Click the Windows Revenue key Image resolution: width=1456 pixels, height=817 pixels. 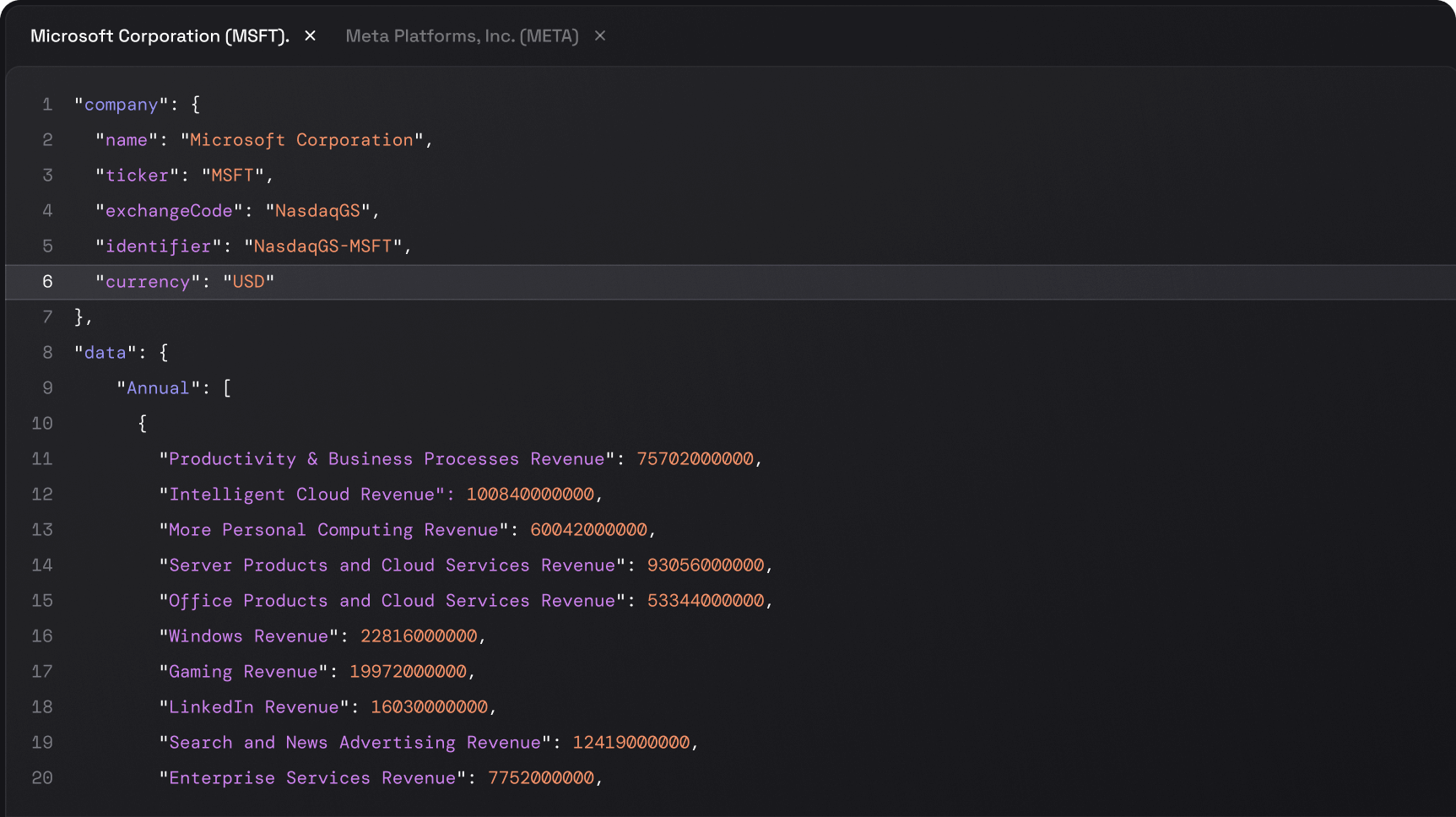(248, 636)
